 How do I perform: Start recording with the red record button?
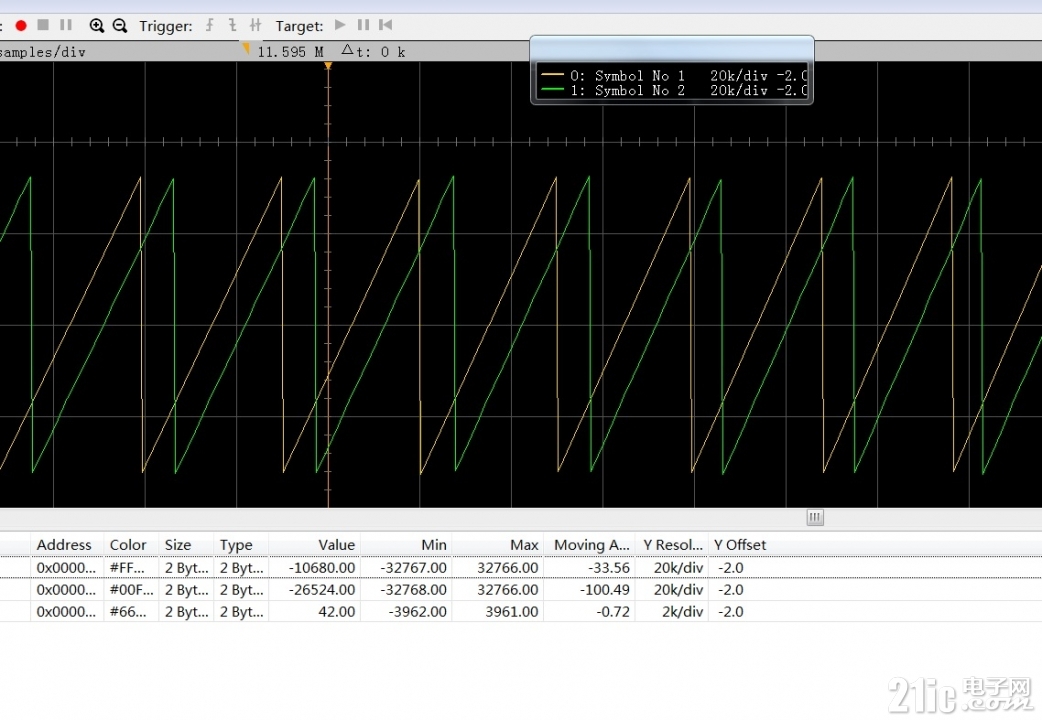(21, 25)
